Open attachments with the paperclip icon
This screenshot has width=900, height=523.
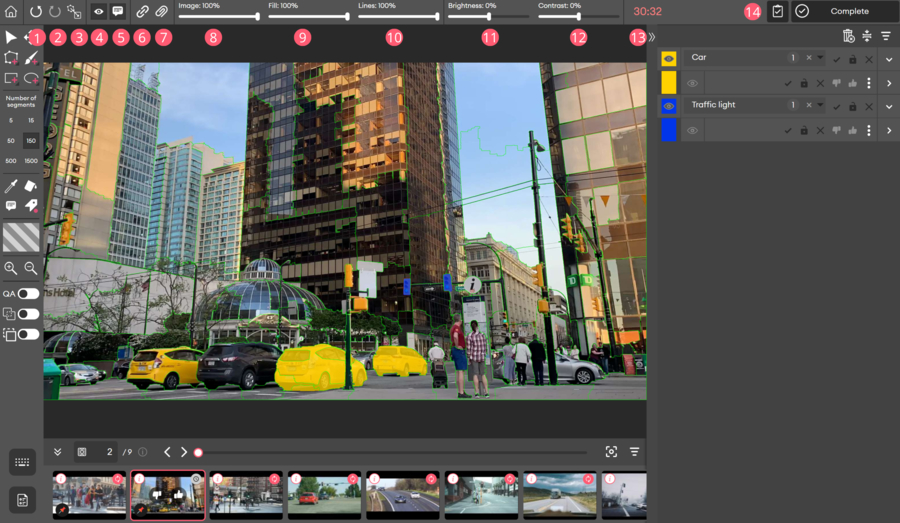pos(161,11)
